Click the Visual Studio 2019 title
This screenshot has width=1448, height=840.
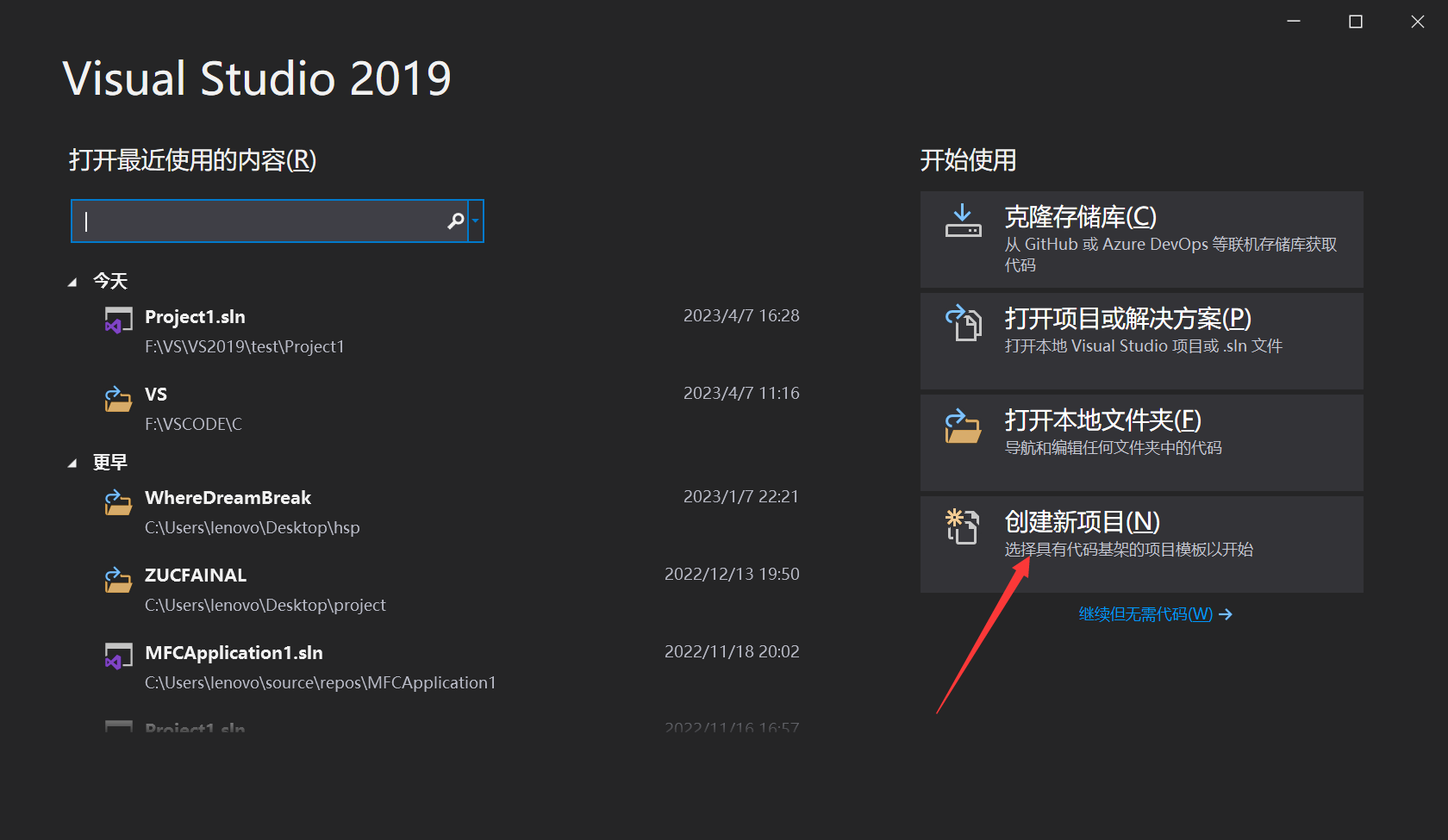pos(257,78)
